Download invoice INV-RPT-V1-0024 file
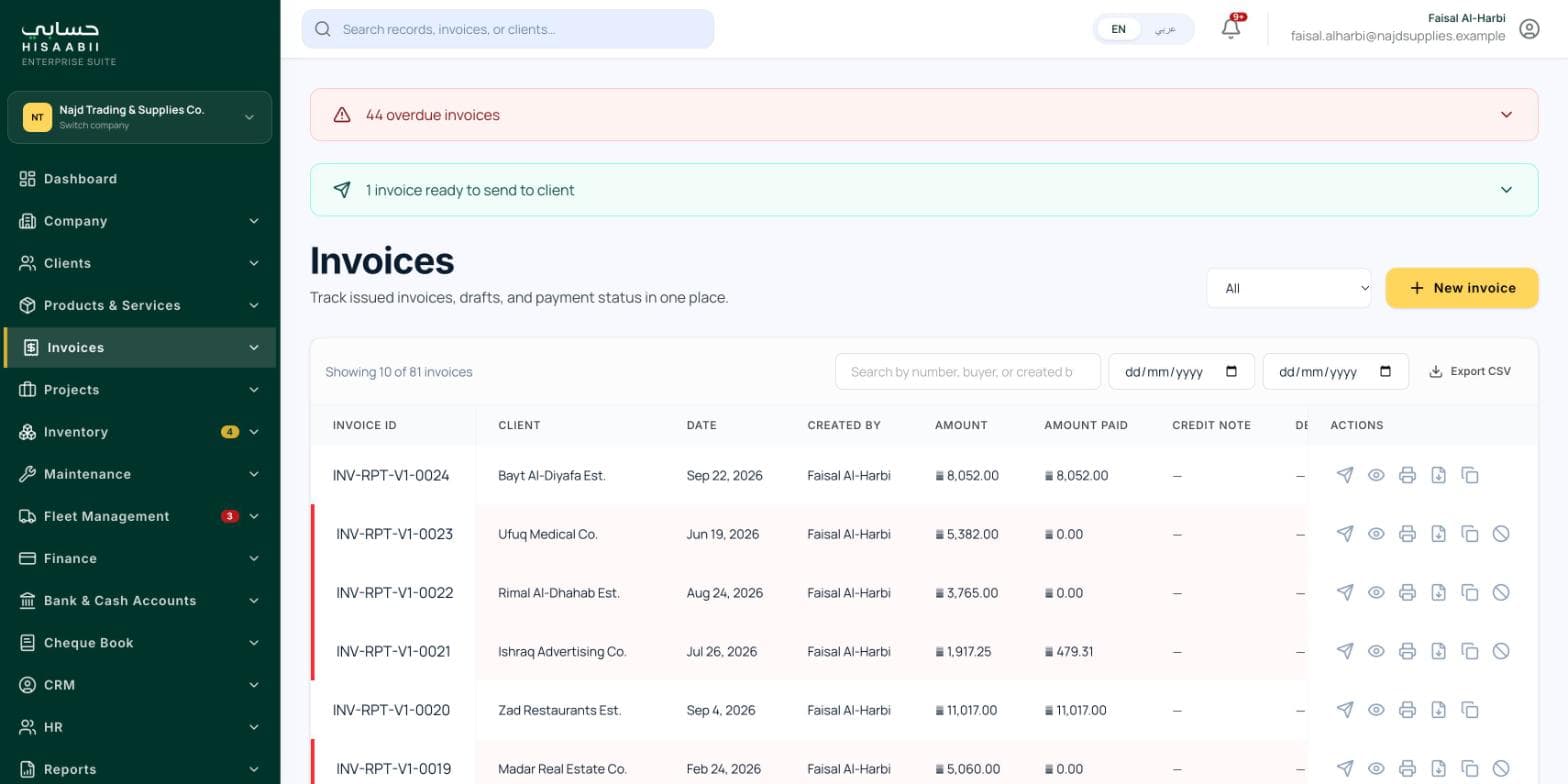1568x784 pixels. [x=1438, y=475]
